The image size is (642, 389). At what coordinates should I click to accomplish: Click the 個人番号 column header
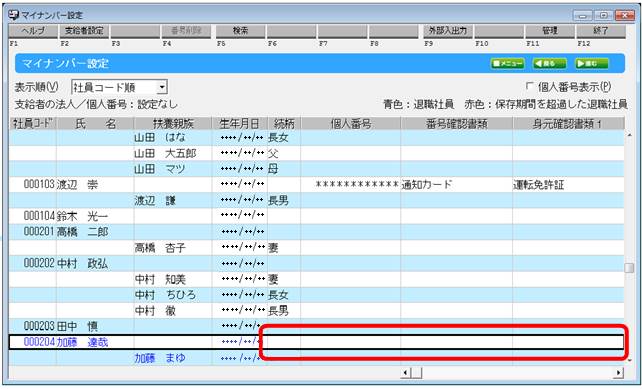pyautogui.click(x=350, y=123)
